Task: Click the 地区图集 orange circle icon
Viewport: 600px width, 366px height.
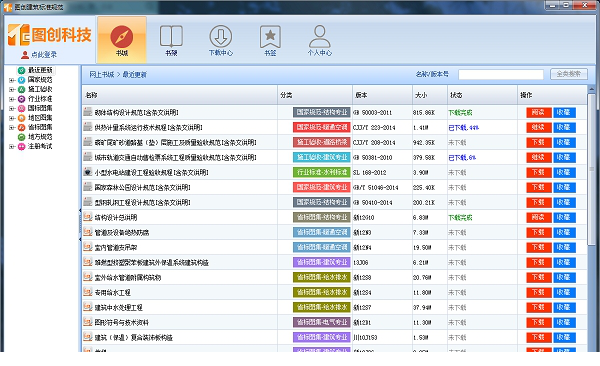Action: pos(21,118)
